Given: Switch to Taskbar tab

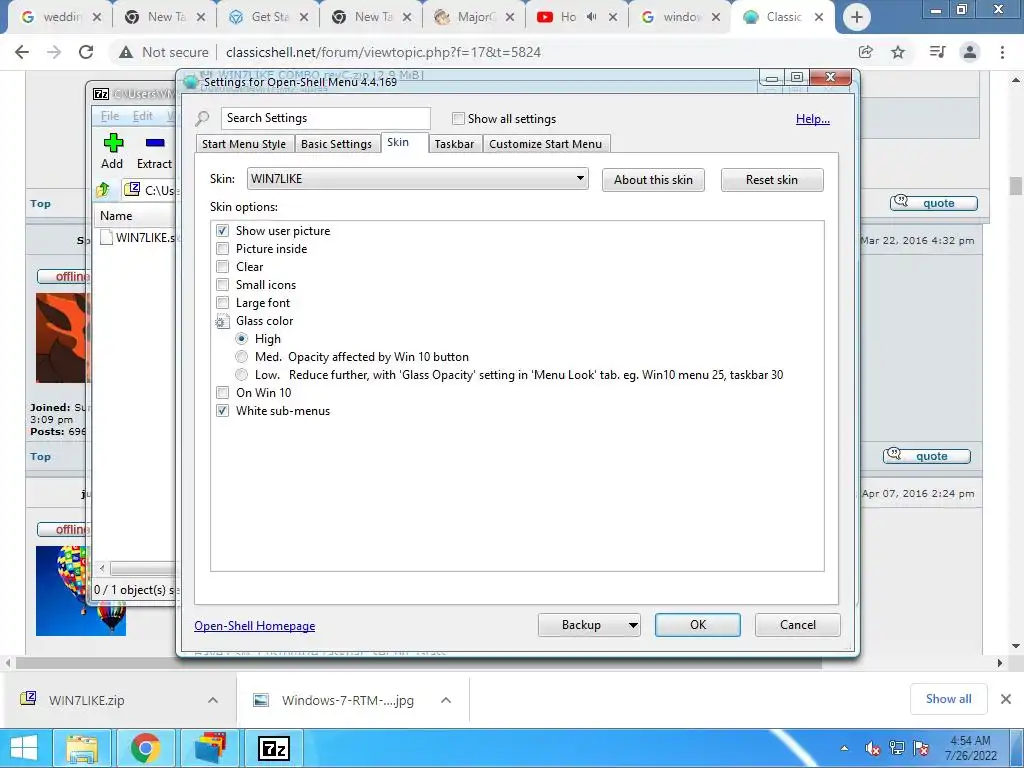Looking at the screenshot, I should (x=455, y=144).
